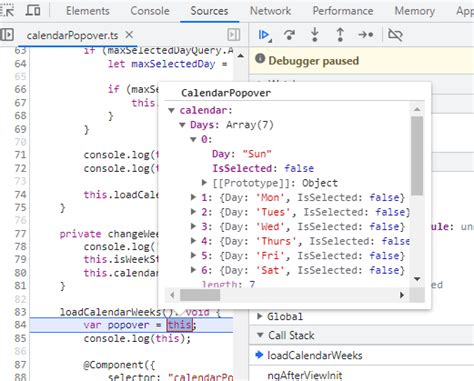The height and width of the screenshot is (381, 474).
Task: Click maxSelectedDay on line 64
Action: (x=173, y=64)
